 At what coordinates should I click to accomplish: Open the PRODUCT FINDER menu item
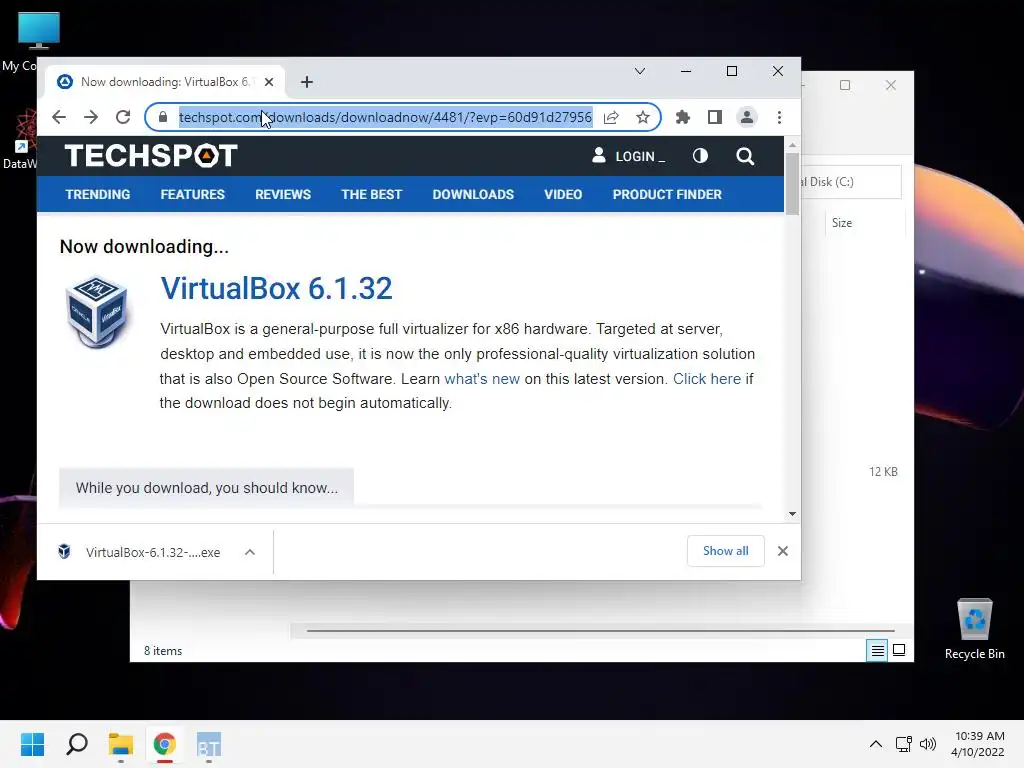(667, 195)
